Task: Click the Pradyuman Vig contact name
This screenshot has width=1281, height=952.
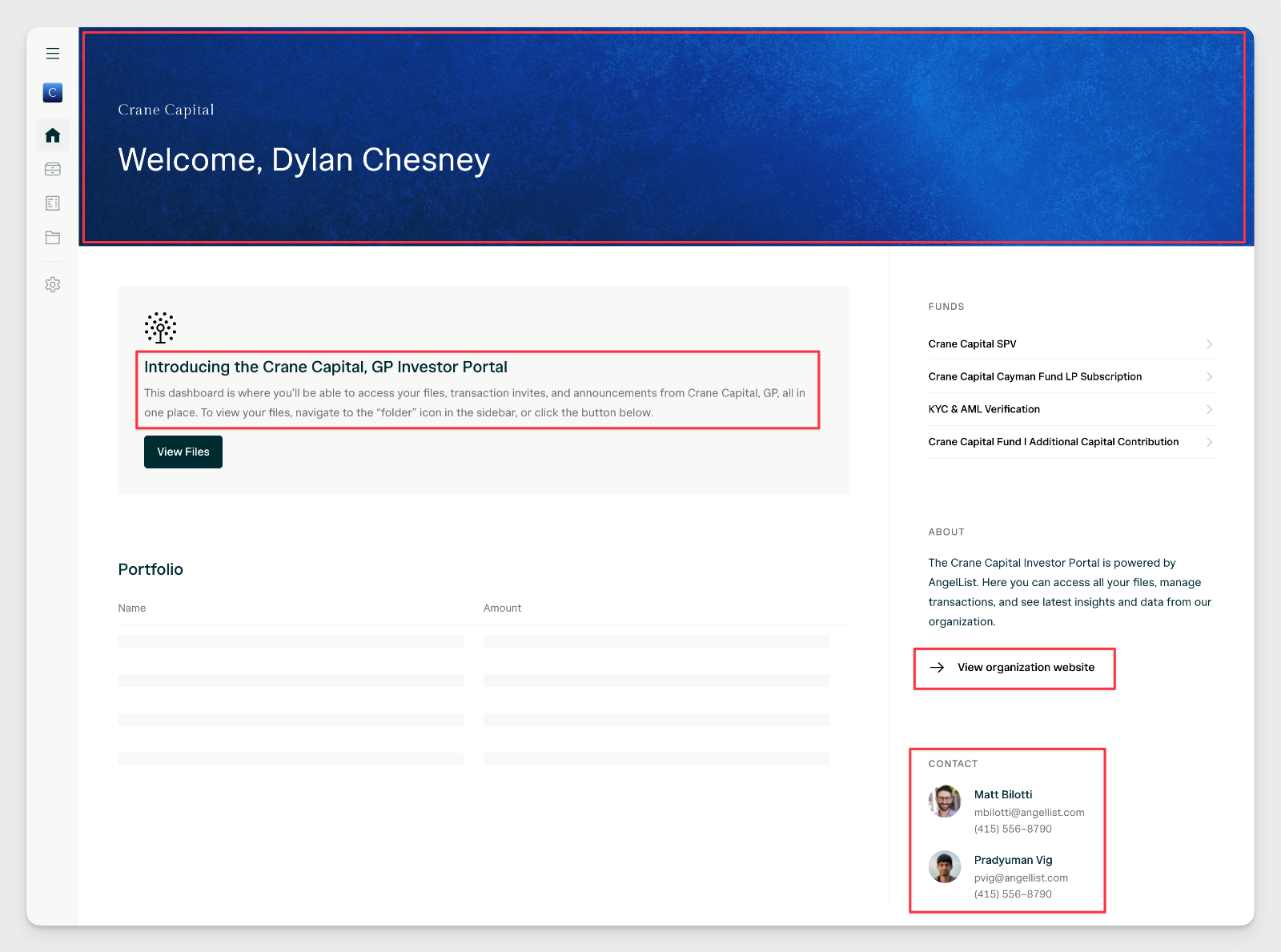Action: (x=1013, y=860)
